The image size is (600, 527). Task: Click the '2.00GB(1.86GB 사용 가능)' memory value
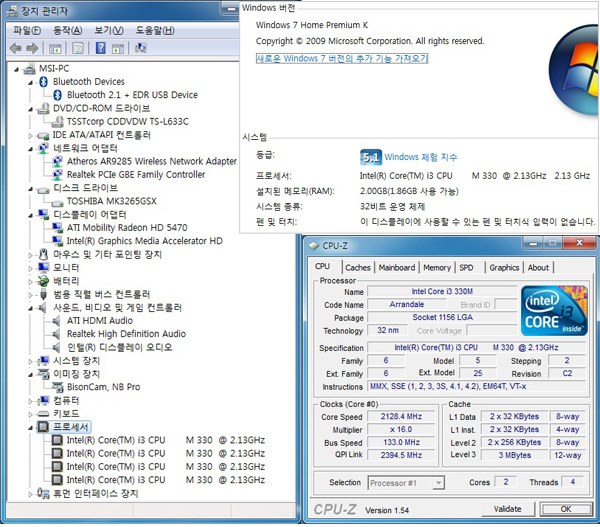409,191
